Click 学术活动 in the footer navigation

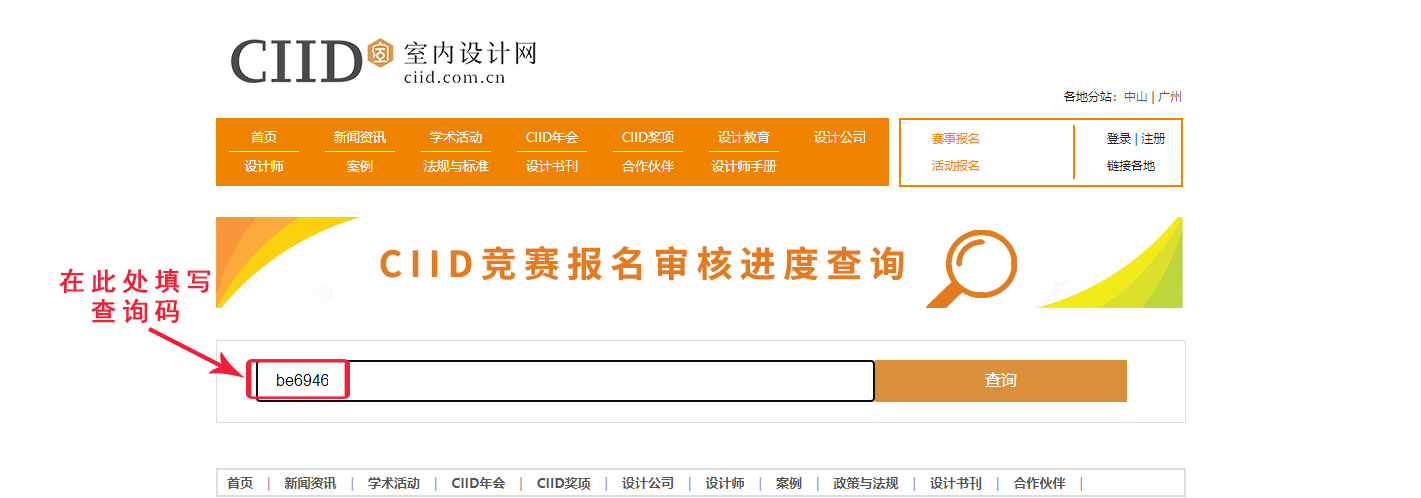click(x=394, y=483)
